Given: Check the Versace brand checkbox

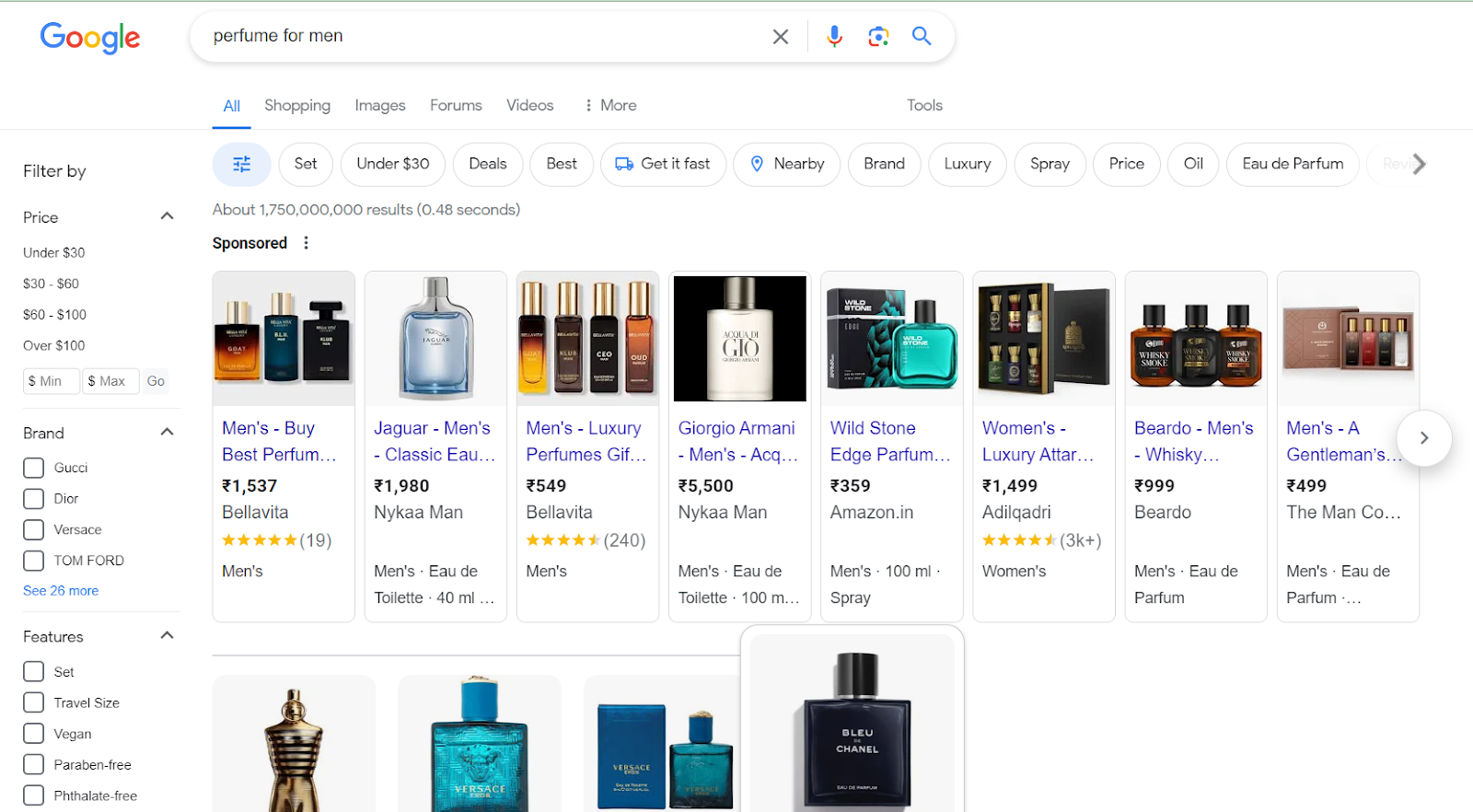Looking at the screenshot, I should coord(34,529).
